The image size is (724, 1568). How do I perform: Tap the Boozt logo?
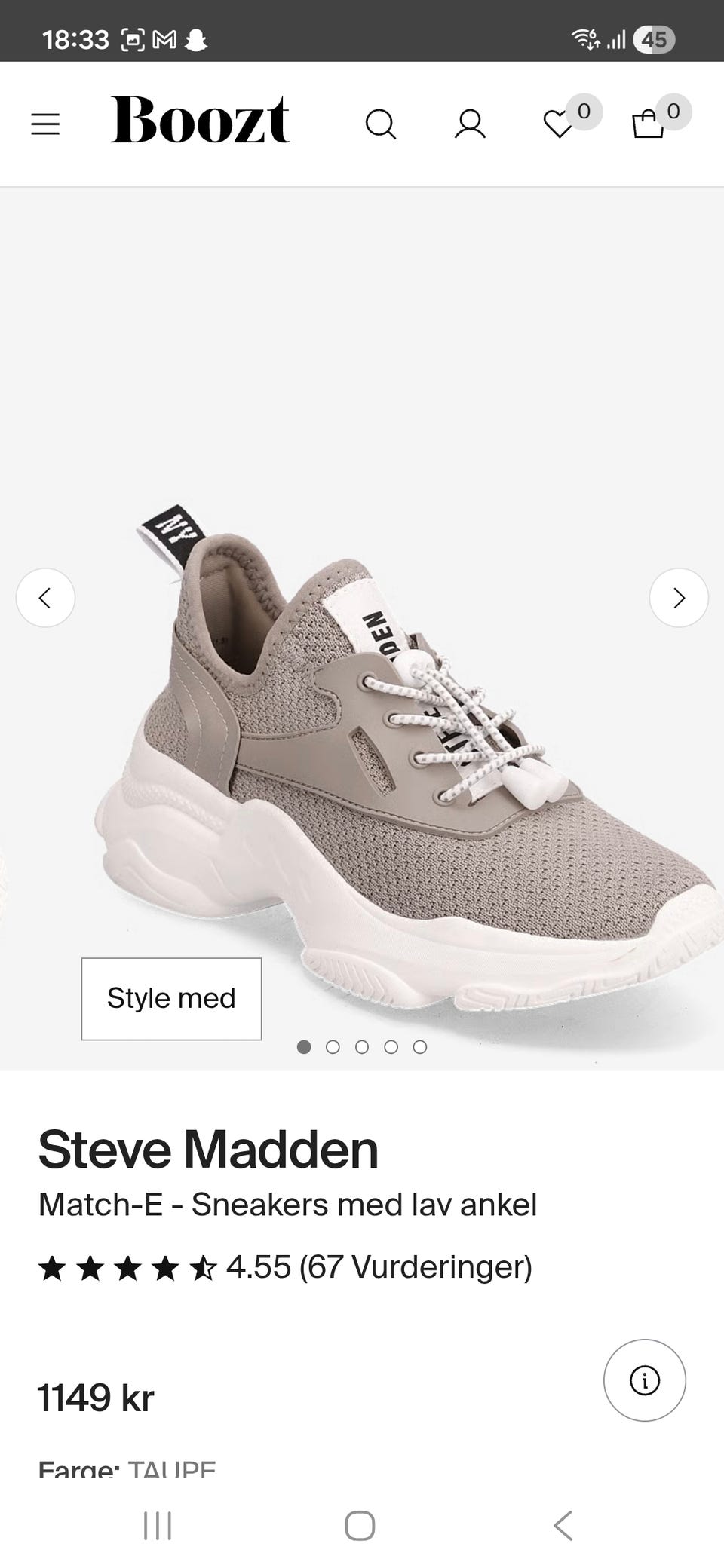pos(200,120)
